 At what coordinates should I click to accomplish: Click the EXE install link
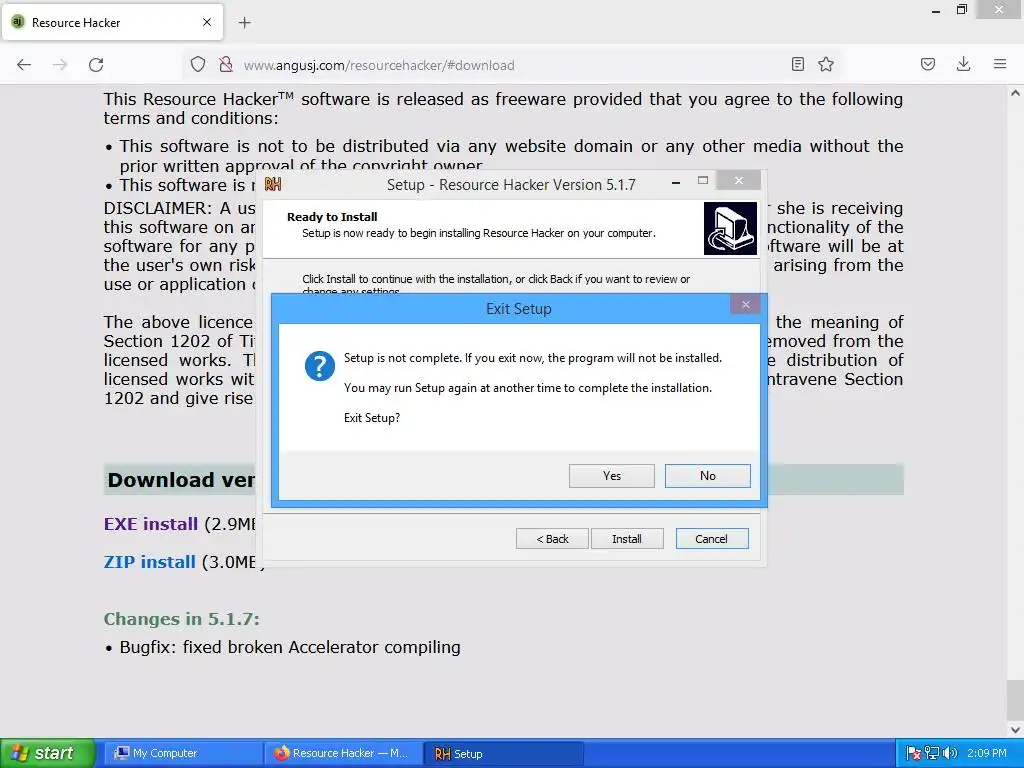point(151,524)
